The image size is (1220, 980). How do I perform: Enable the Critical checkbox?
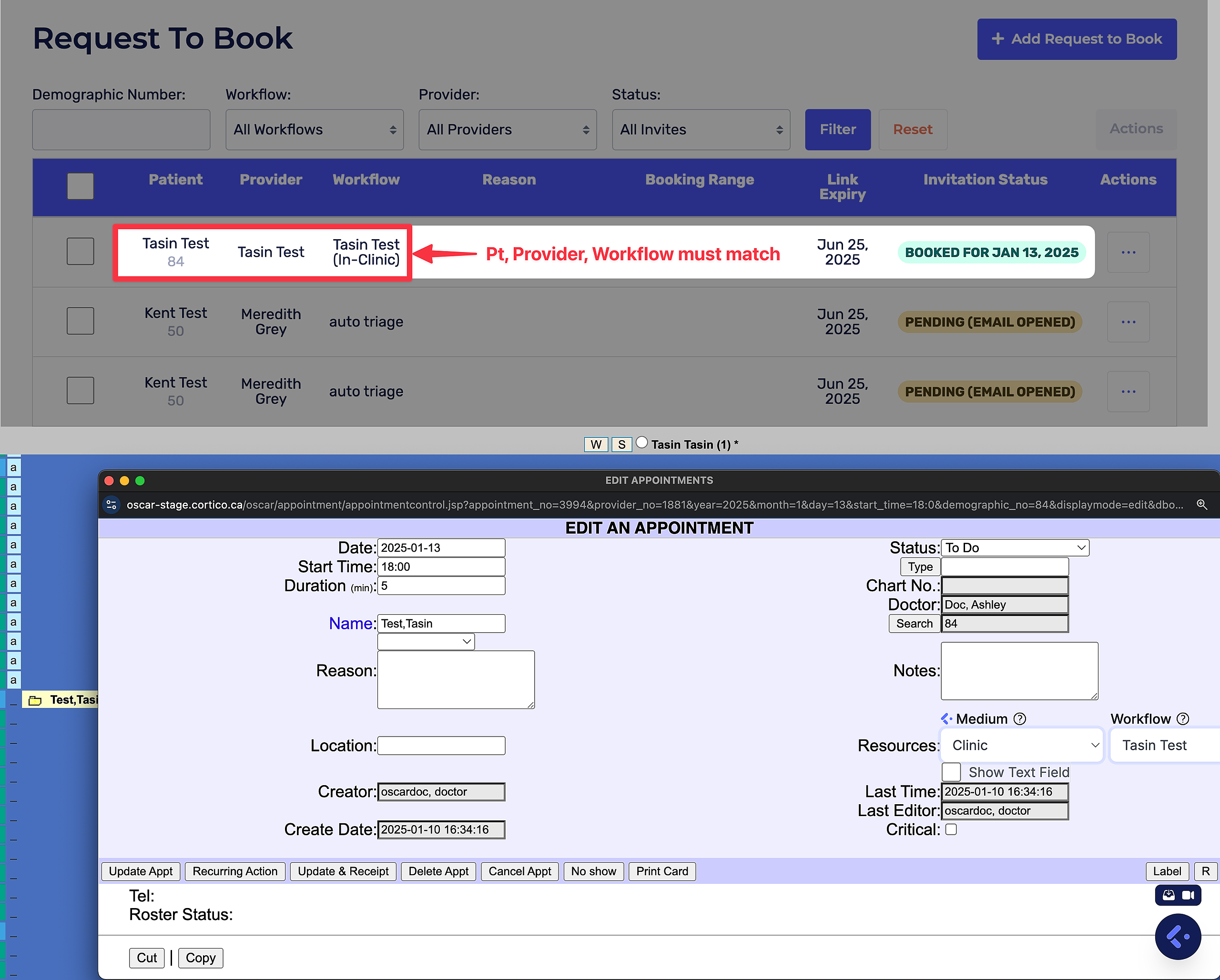(x=951, y=829)
